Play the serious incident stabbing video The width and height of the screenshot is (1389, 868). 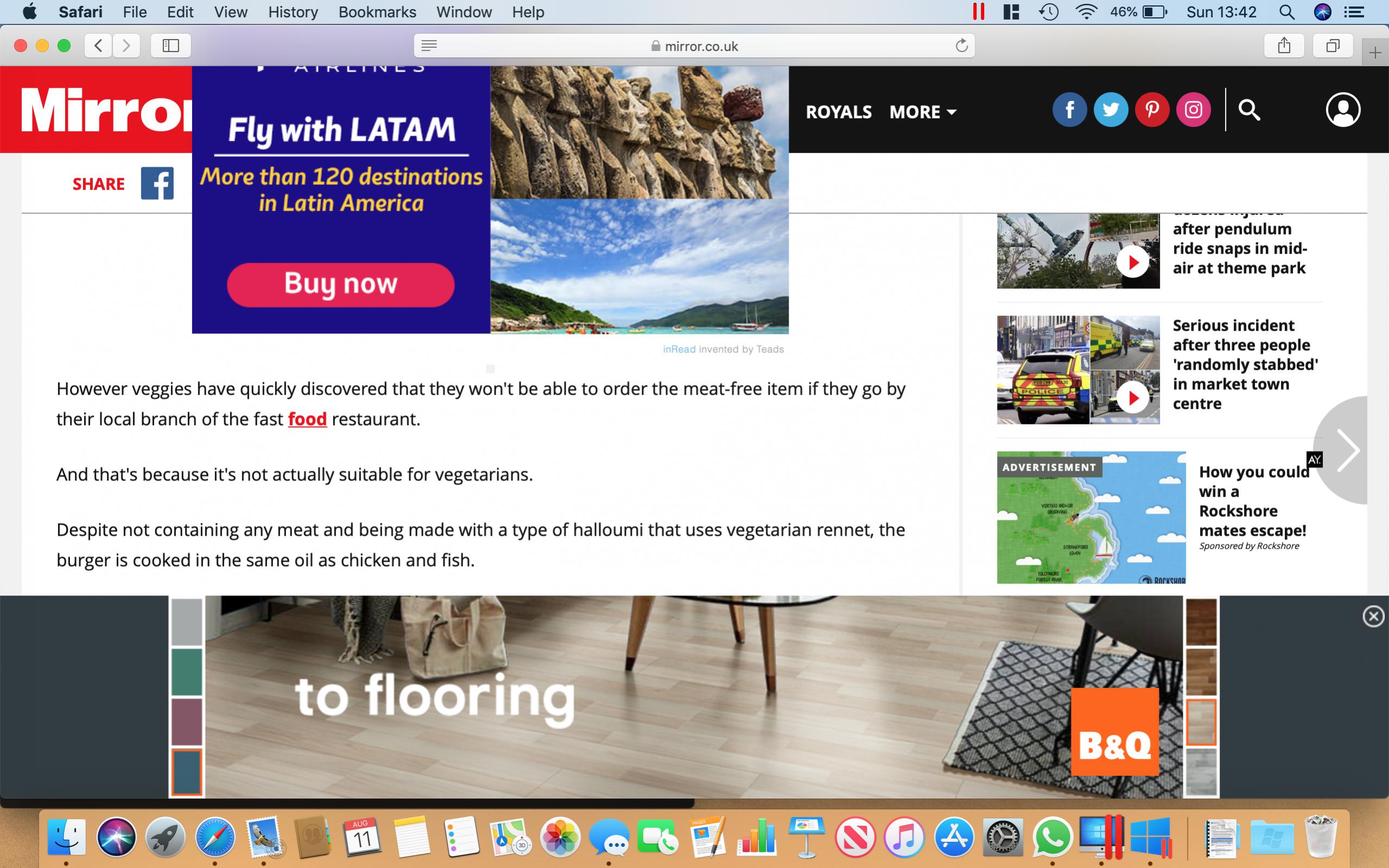1132,397
